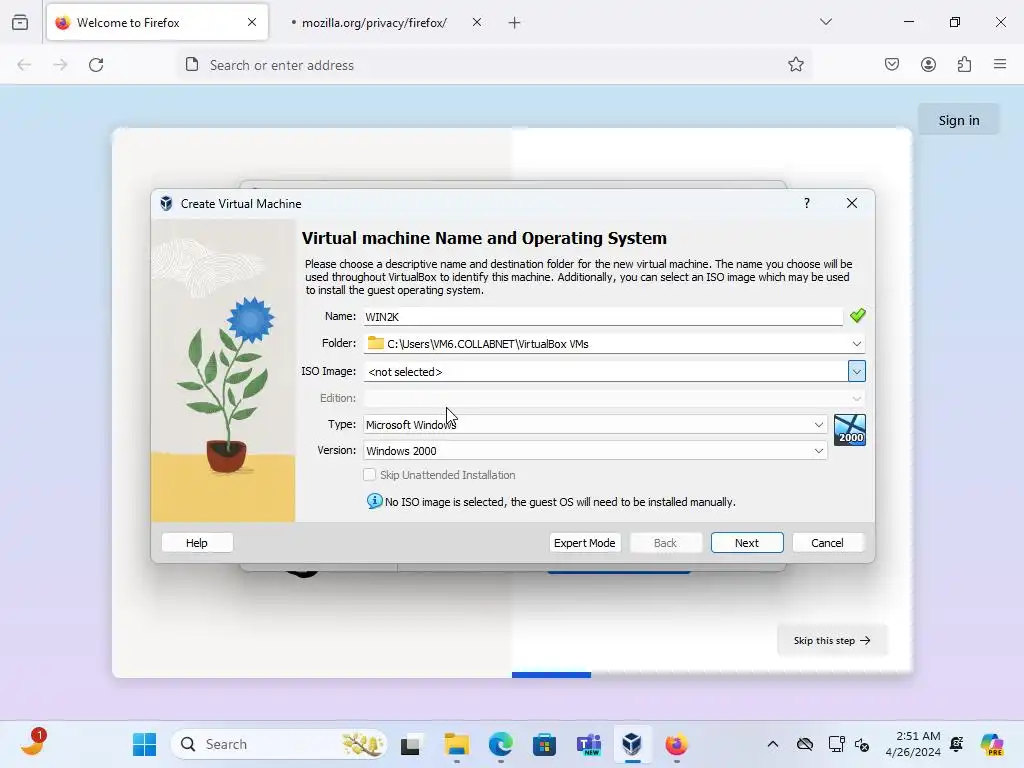Click Skip this step link
Image resolution: width=1024 pixels, height=768 pixels.
pyautogui.click(x=832, y=641)
